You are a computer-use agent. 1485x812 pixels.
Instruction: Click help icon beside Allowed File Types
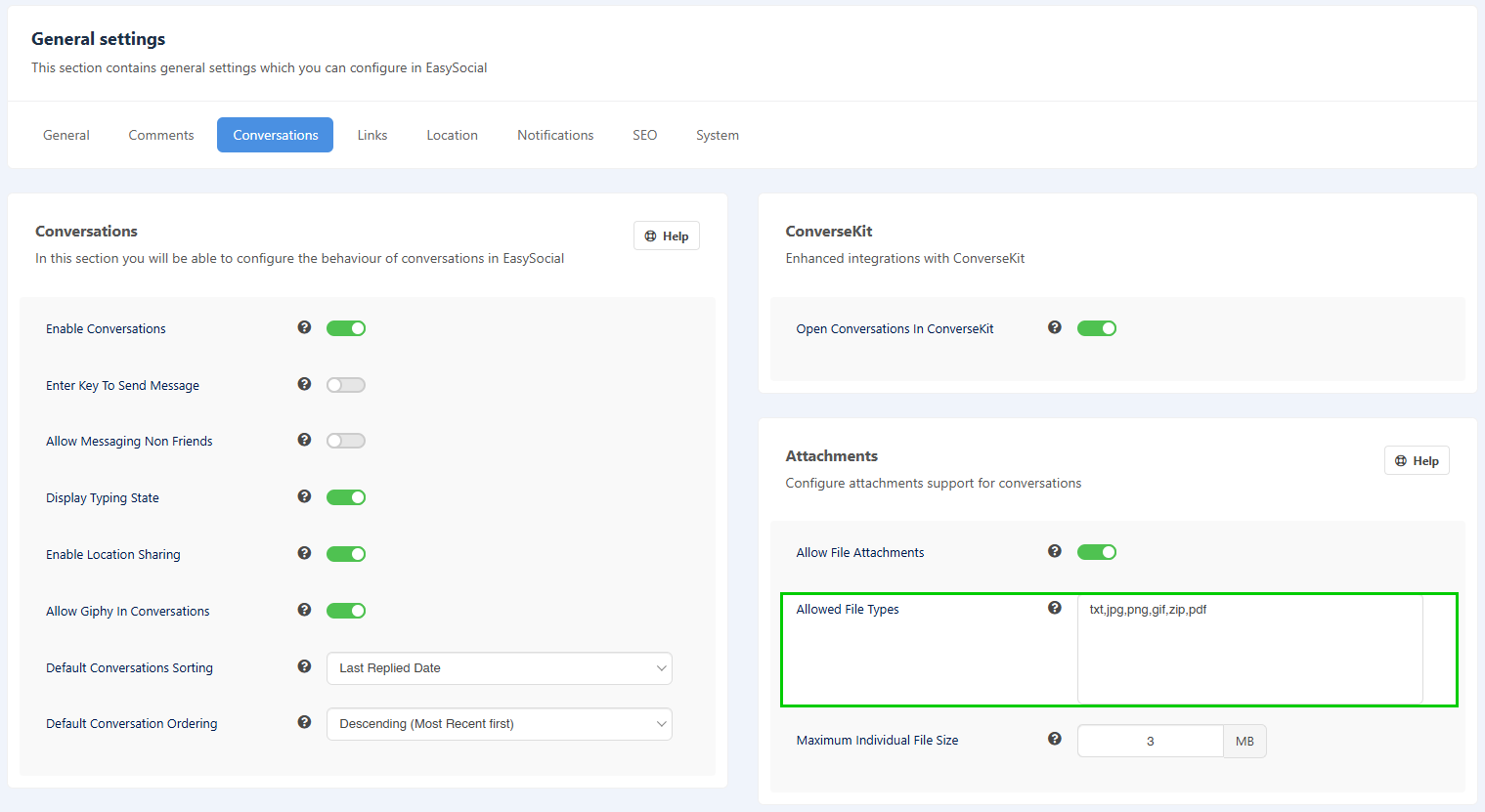pyautogui.click(x=1054, y=608)
